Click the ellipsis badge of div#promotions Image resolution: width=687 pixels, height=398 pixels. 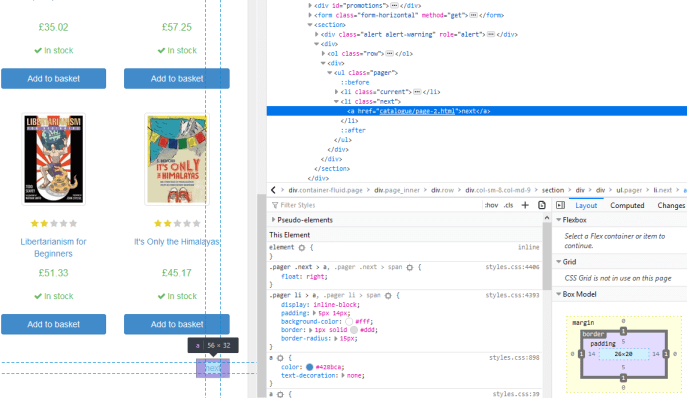[x=394, y=6]
